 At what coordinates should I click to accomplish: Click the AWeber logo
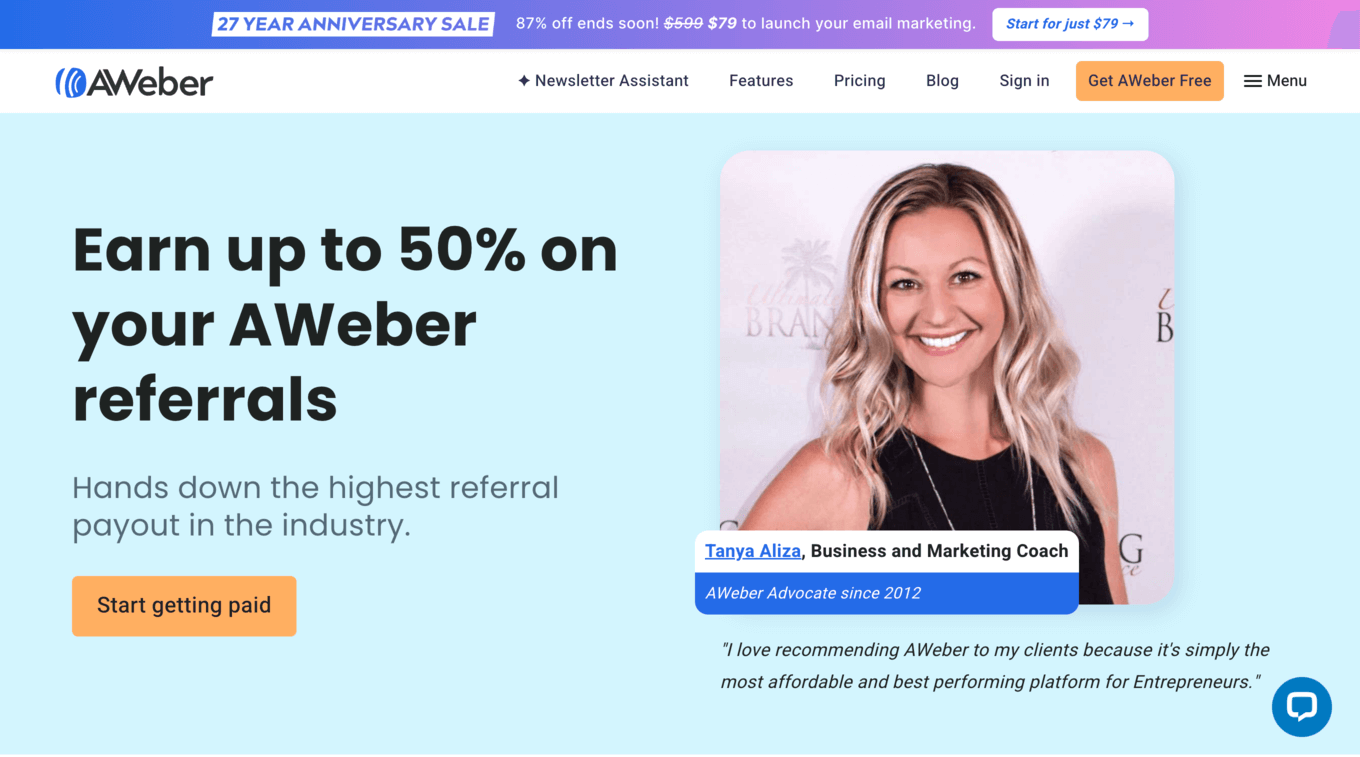click(134, 82)
